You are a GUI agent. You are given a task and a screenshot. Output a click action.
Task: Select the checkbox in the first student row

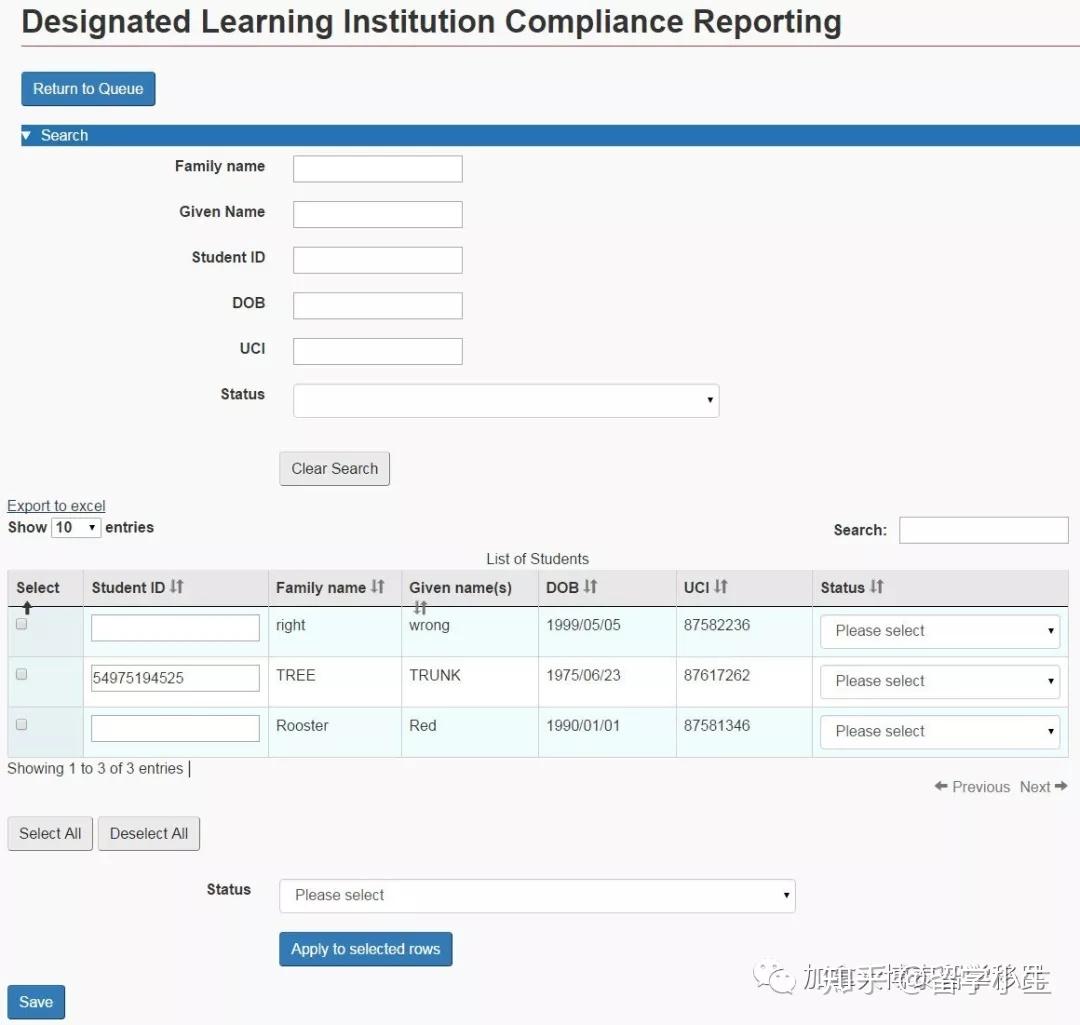(21, 624)
